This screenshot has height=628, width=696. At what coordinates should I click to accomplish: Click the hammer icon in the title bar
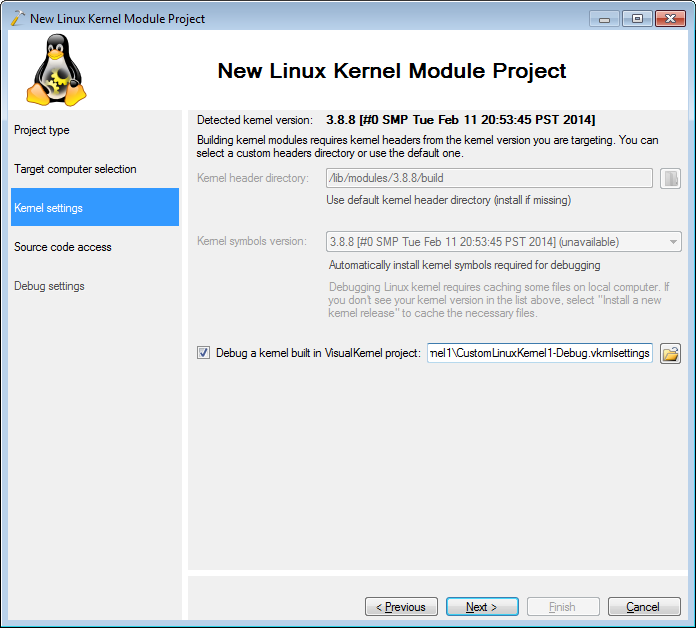[17, 18]
